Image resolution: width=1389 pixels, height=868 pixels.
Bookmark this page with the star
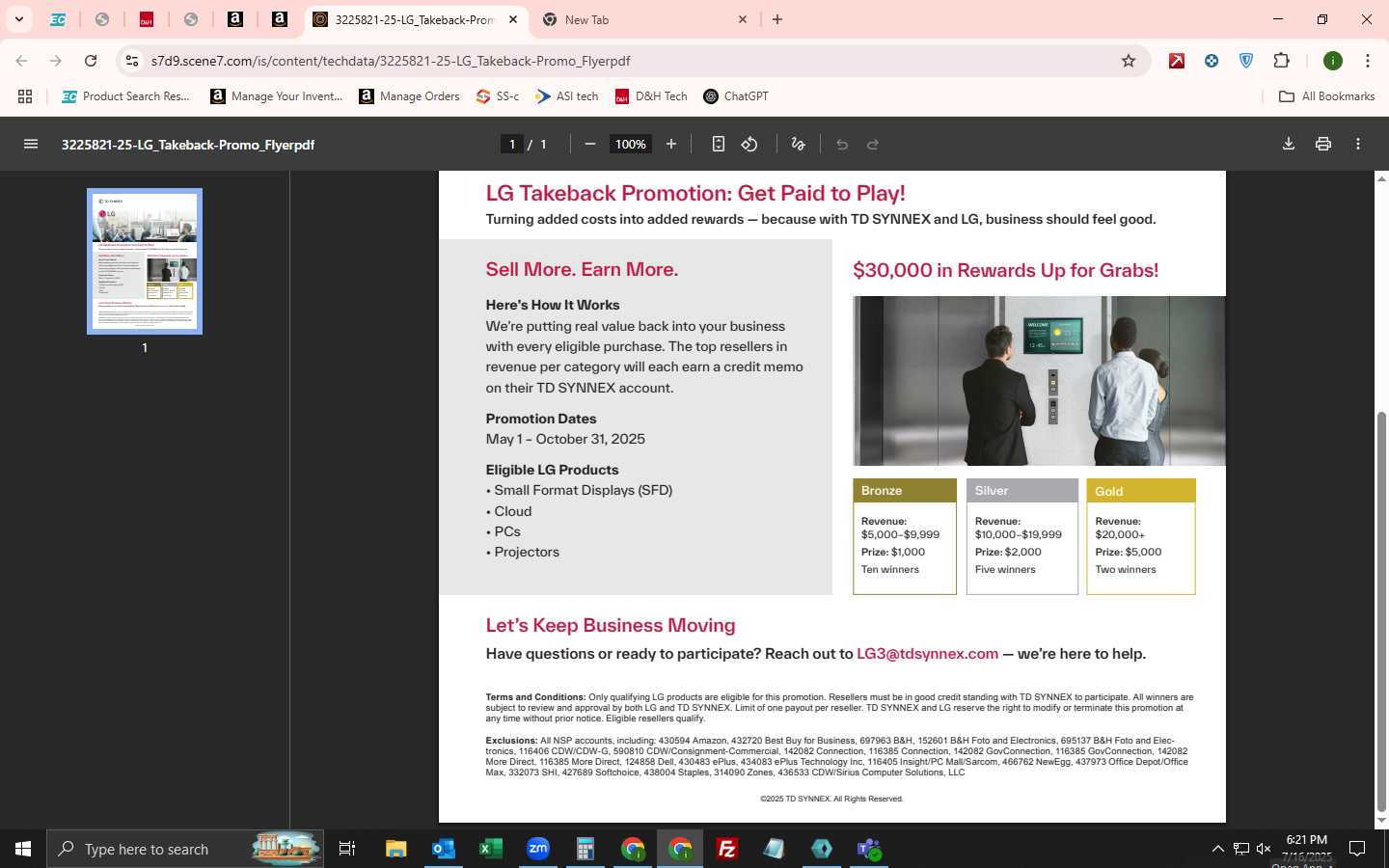(x=1129, y=61)
